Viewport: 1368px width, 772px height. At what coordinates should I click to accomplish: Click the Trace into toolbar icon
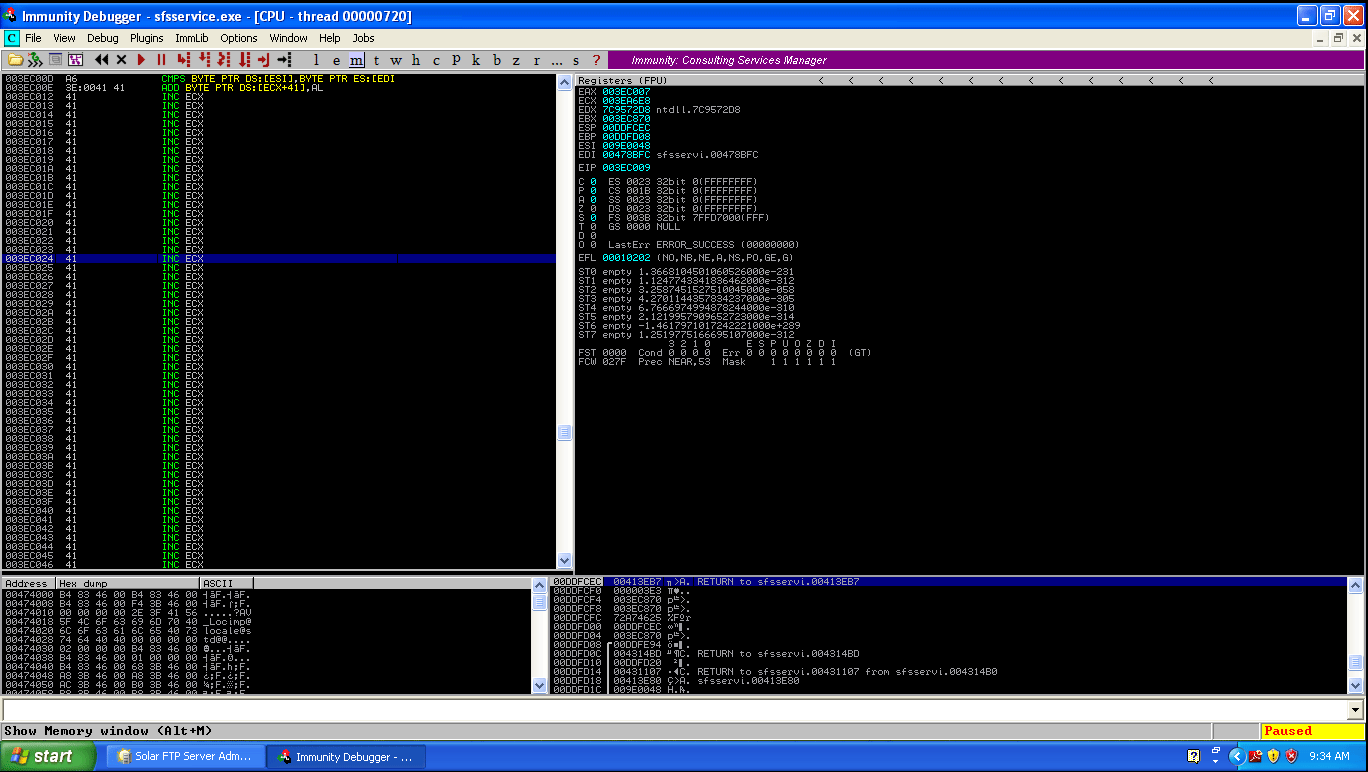226,60
